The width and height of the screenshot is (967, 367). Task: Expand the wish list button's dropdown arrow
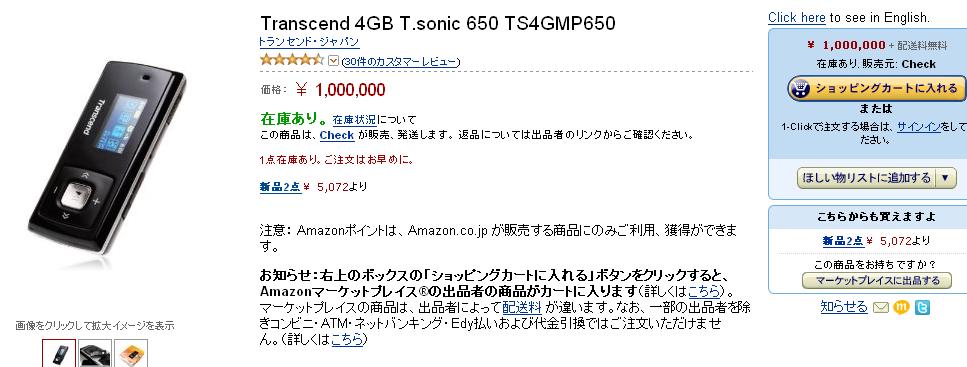[946, 178]
